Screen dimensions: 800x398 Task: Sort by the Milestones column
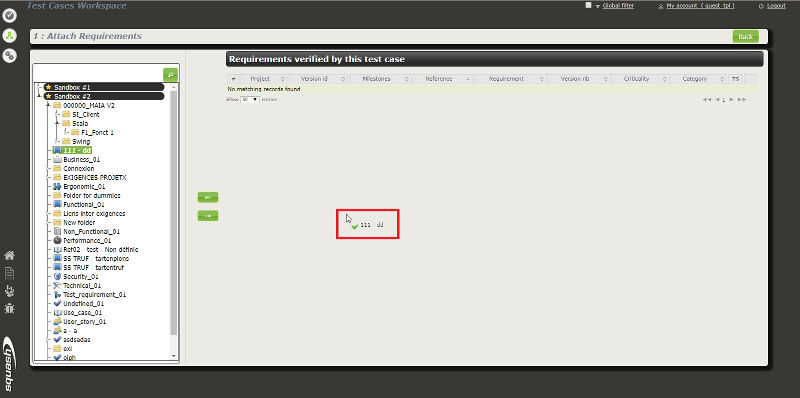pyautogui.click(x=380, y=79)
